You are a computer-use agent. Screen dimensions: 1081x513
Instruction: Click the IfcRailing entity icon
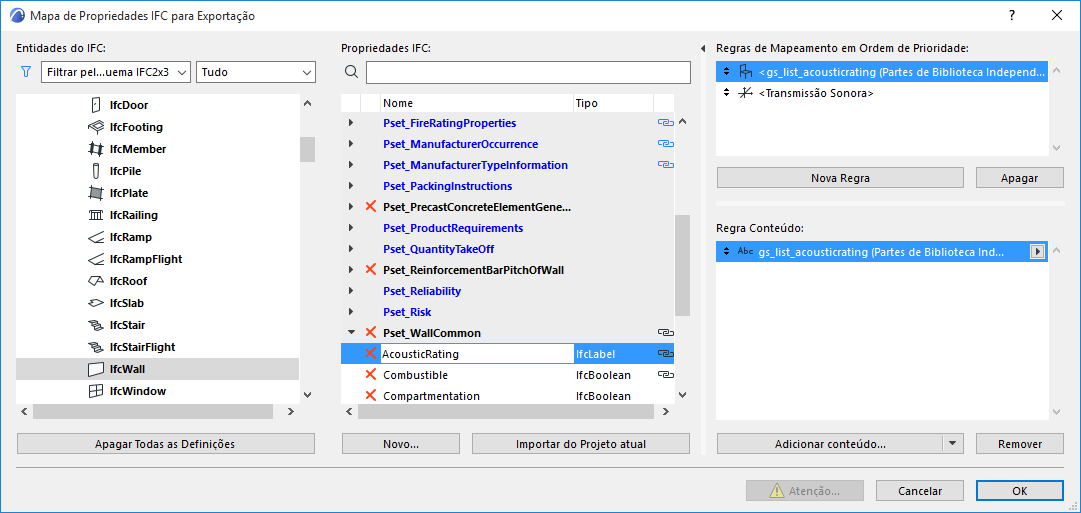[96, 215]
